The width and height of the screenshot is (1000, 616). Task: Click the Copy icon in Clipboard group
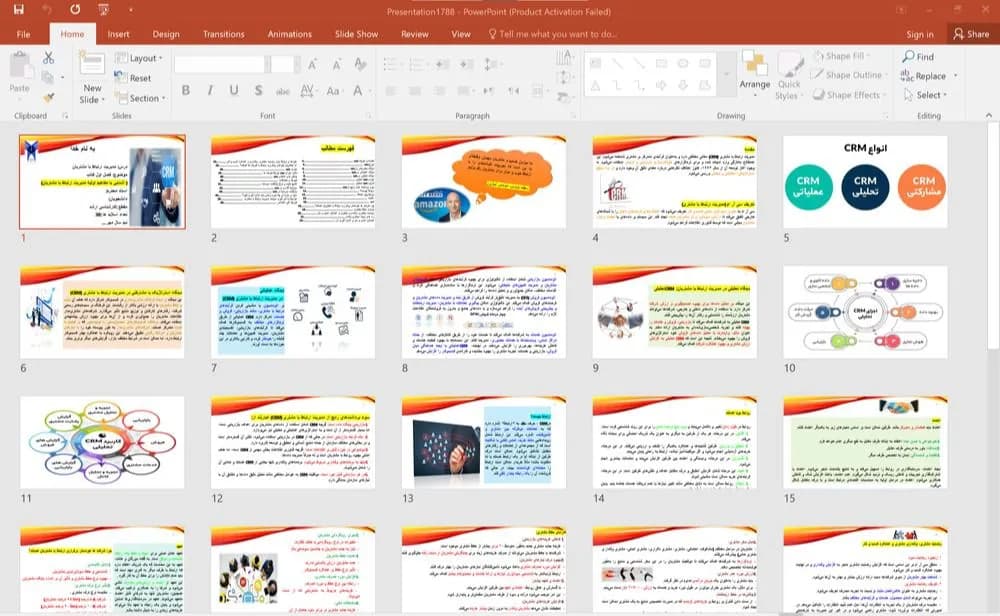point(47,78)
